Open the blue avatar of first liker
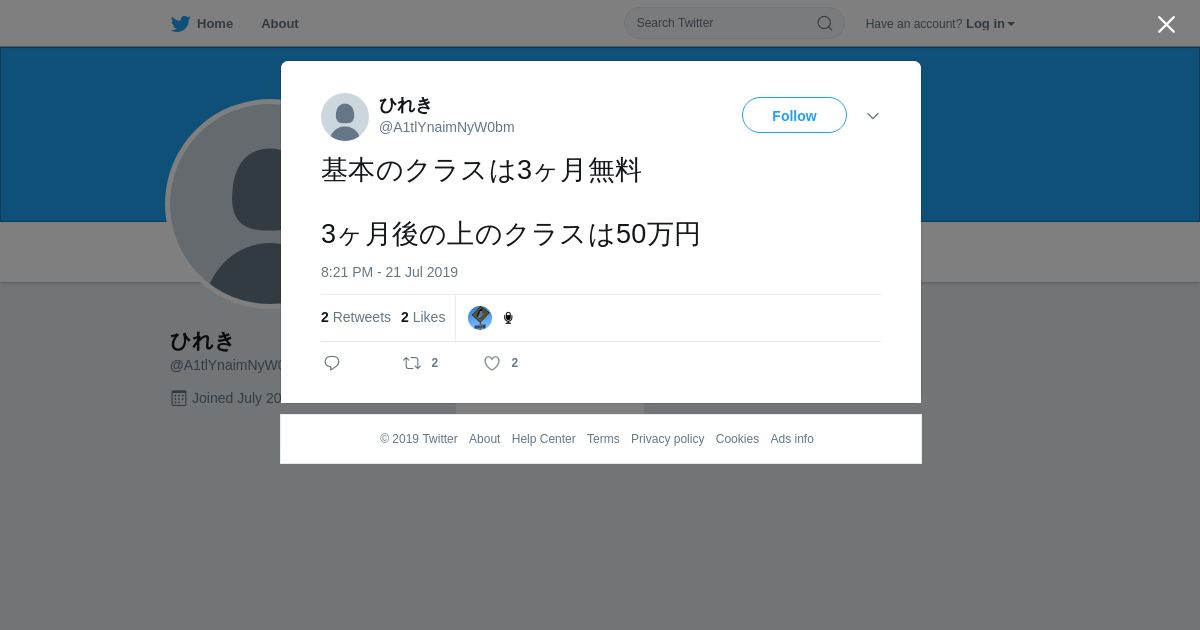Viewport: 1200px width, 630px height. tap(480, 318)
